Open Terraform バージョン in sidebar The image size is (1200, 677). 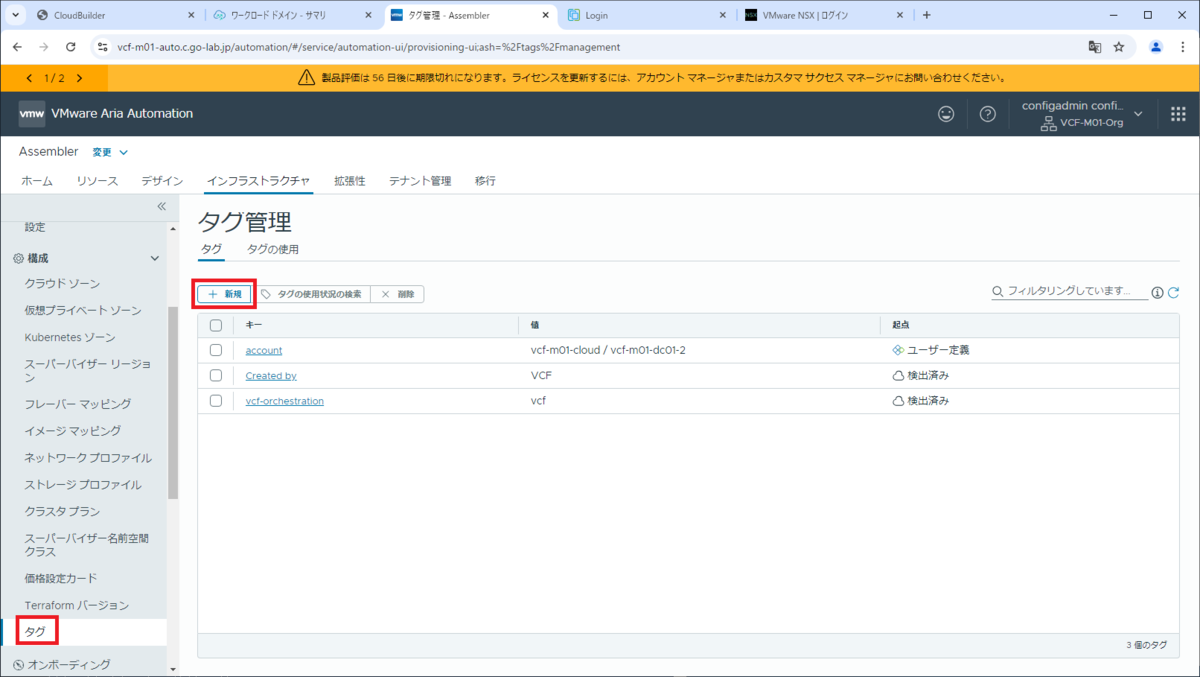tap(77, 605)
